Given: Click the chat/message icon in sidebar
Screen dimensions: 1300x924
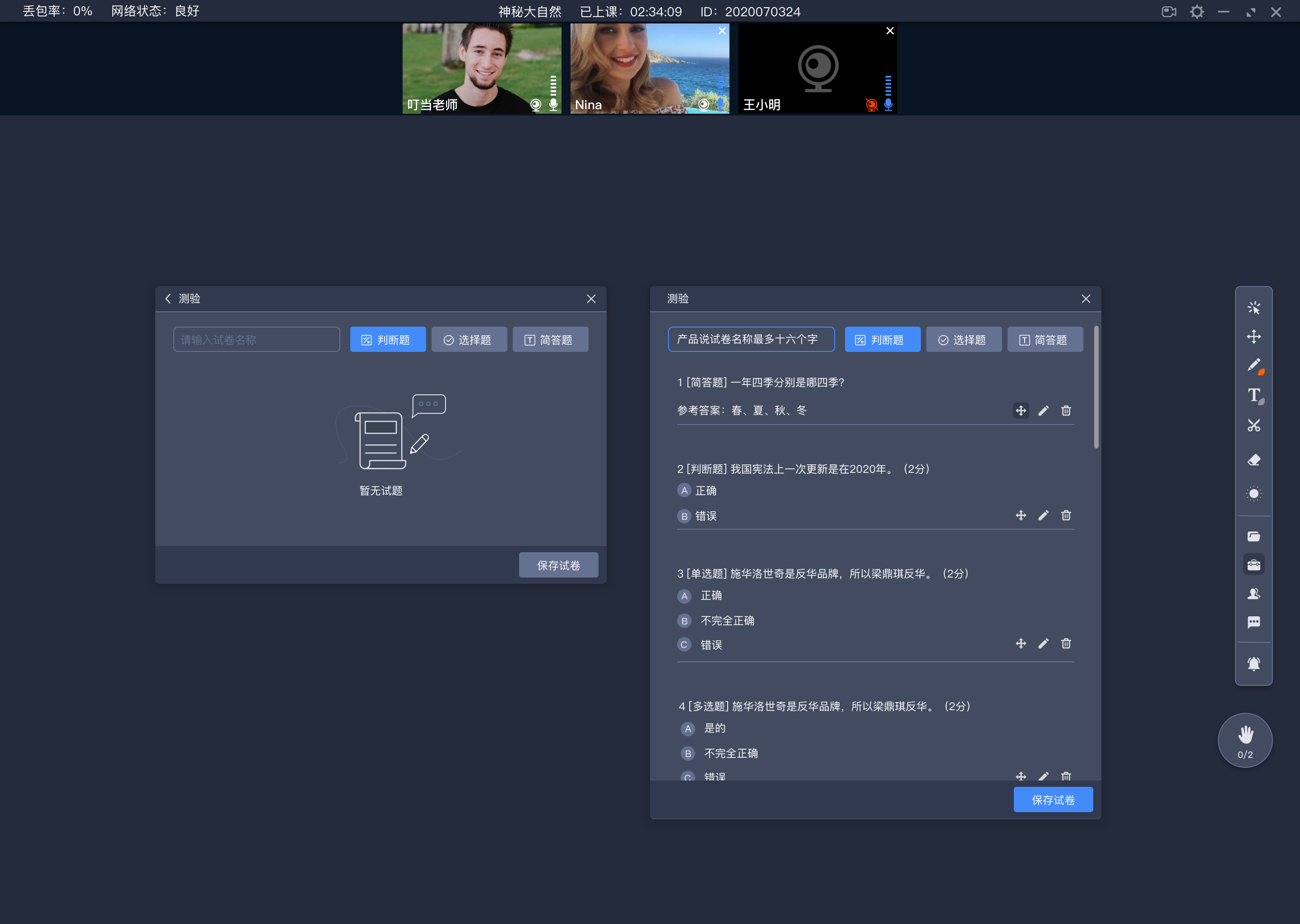Looking at the screenshot, I should [1254, 624].
